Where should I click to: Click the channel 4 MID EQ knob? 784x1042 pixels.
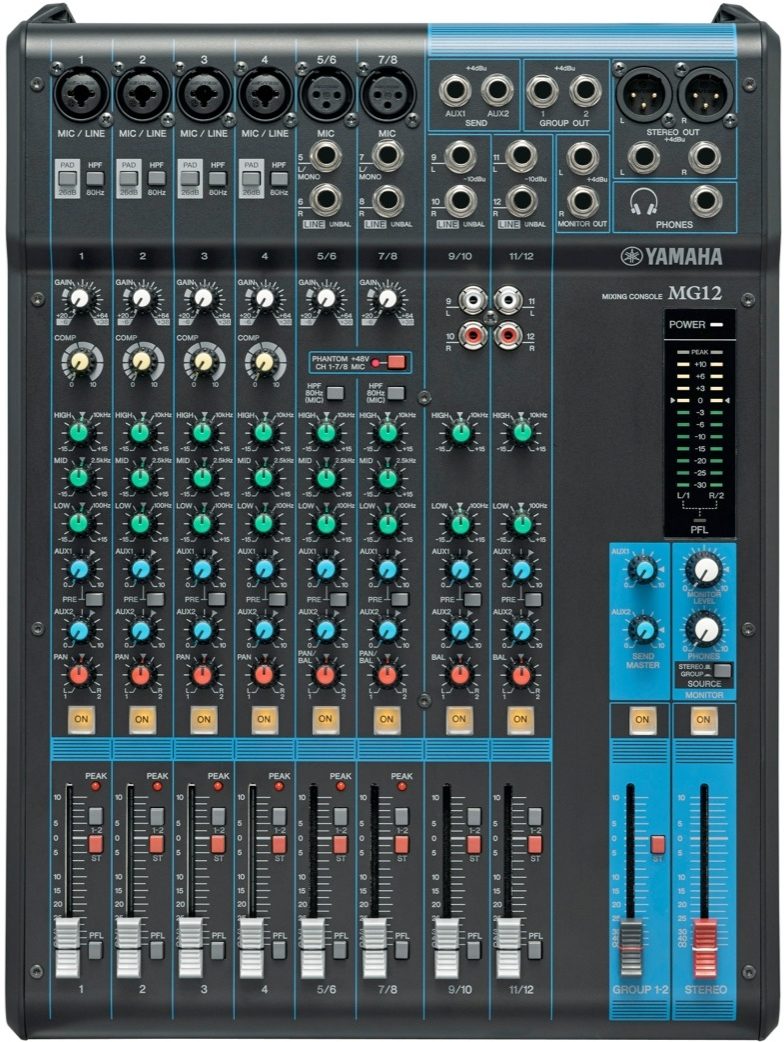264,478
